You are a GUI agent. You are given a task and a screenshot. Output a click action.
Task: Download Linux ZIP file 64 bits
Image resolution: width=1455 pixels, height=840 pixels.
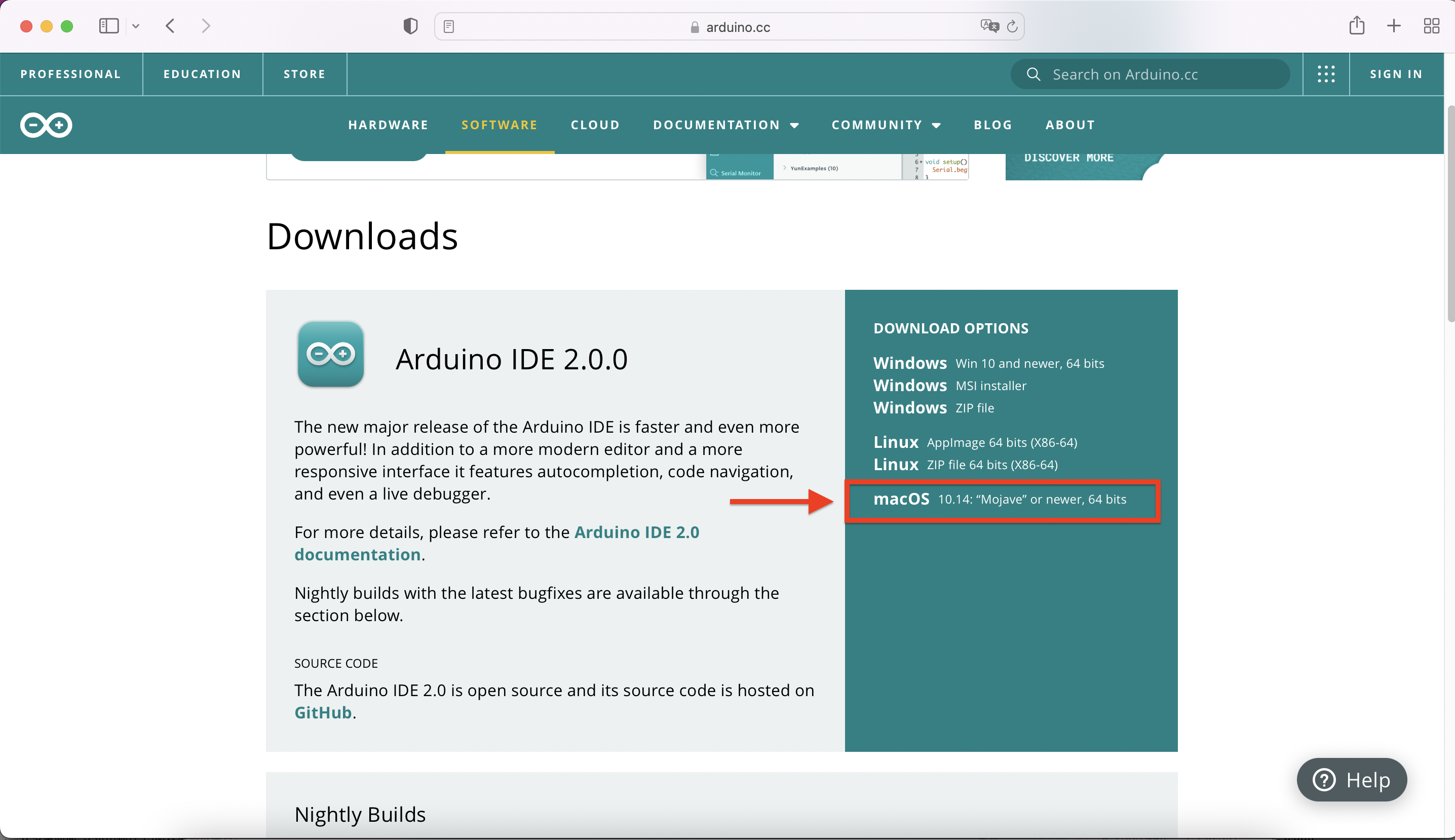965,465
